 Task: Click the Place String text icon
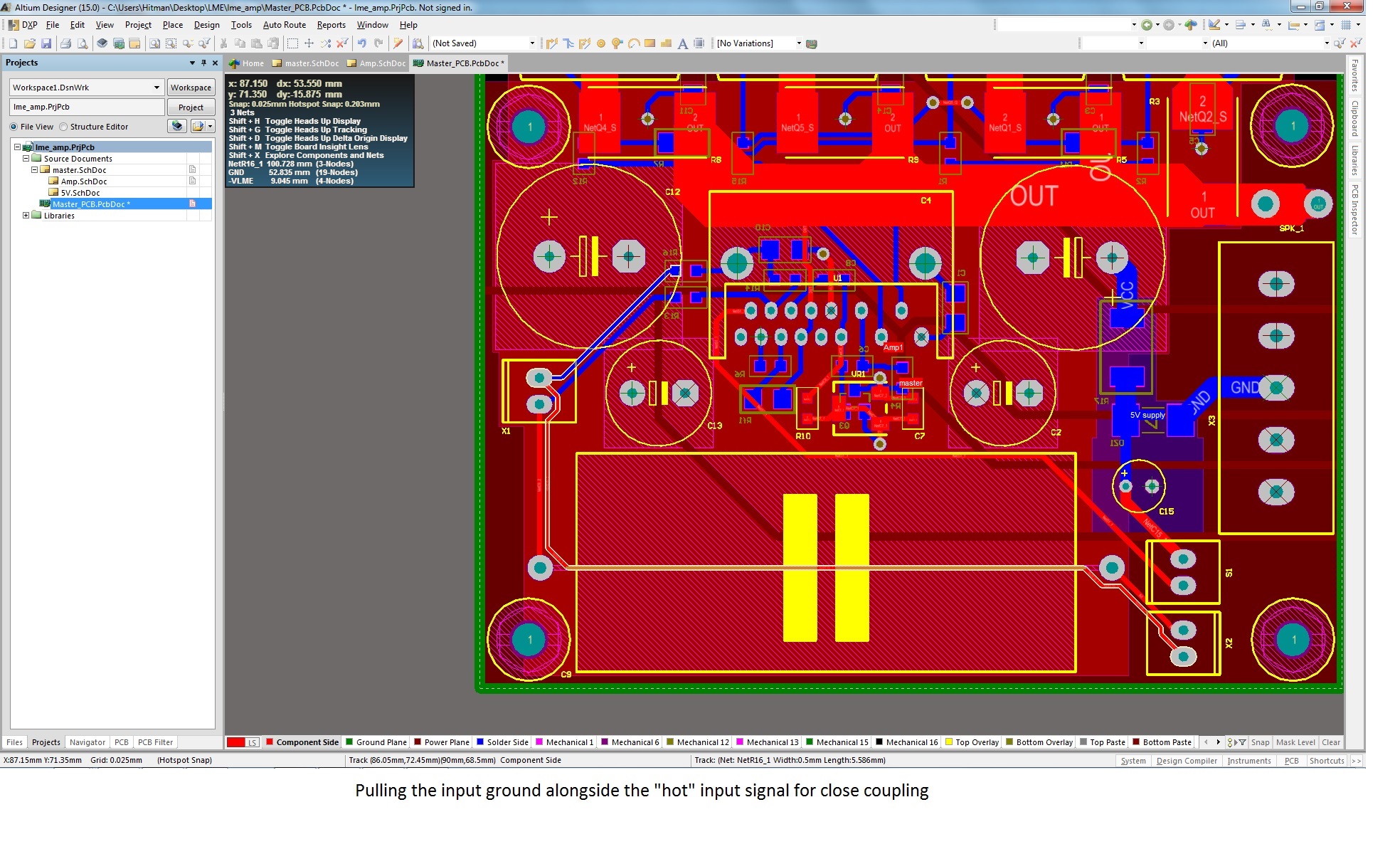pos(682,43)
